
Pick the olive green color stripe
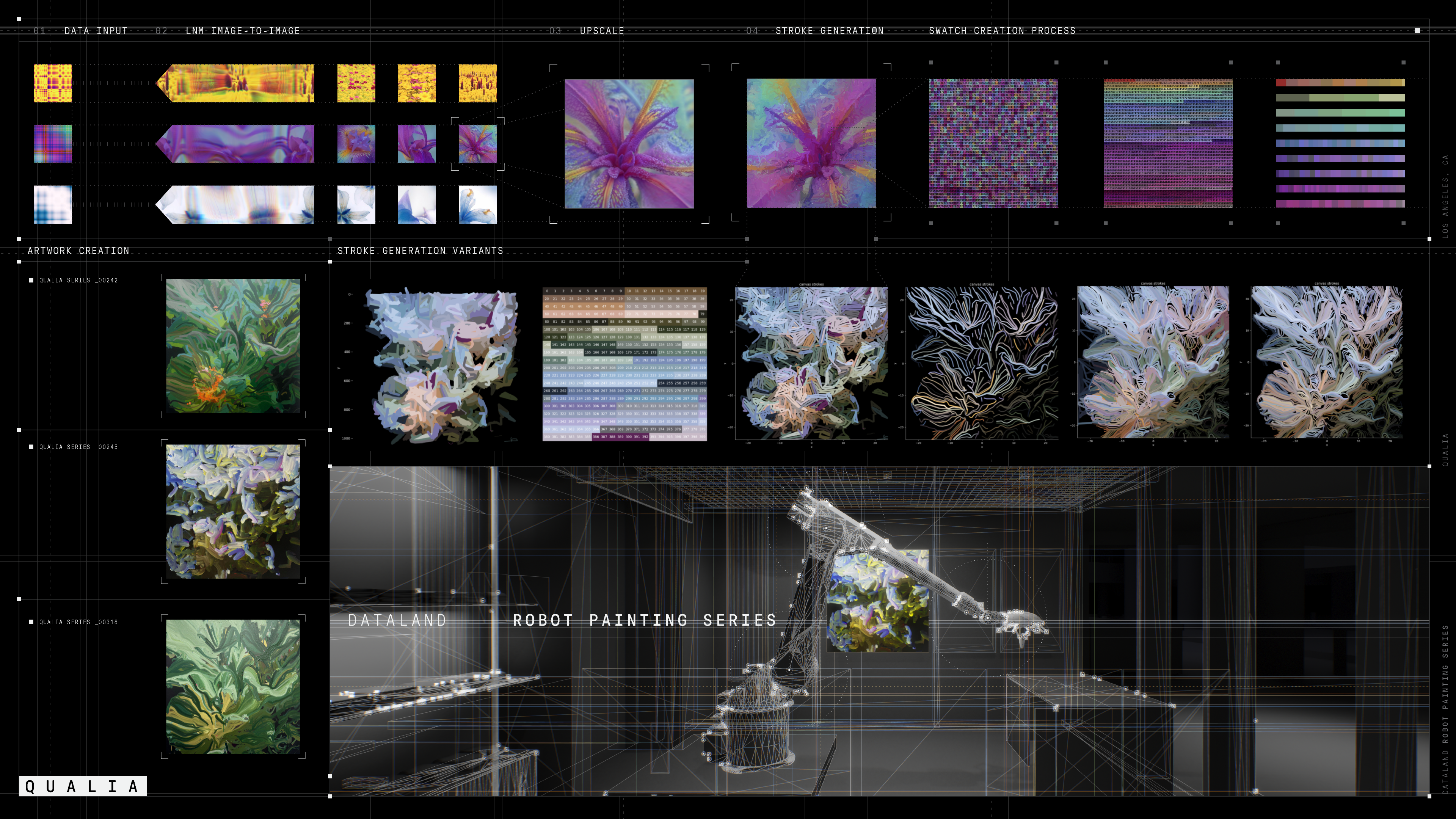(1340, 98)
